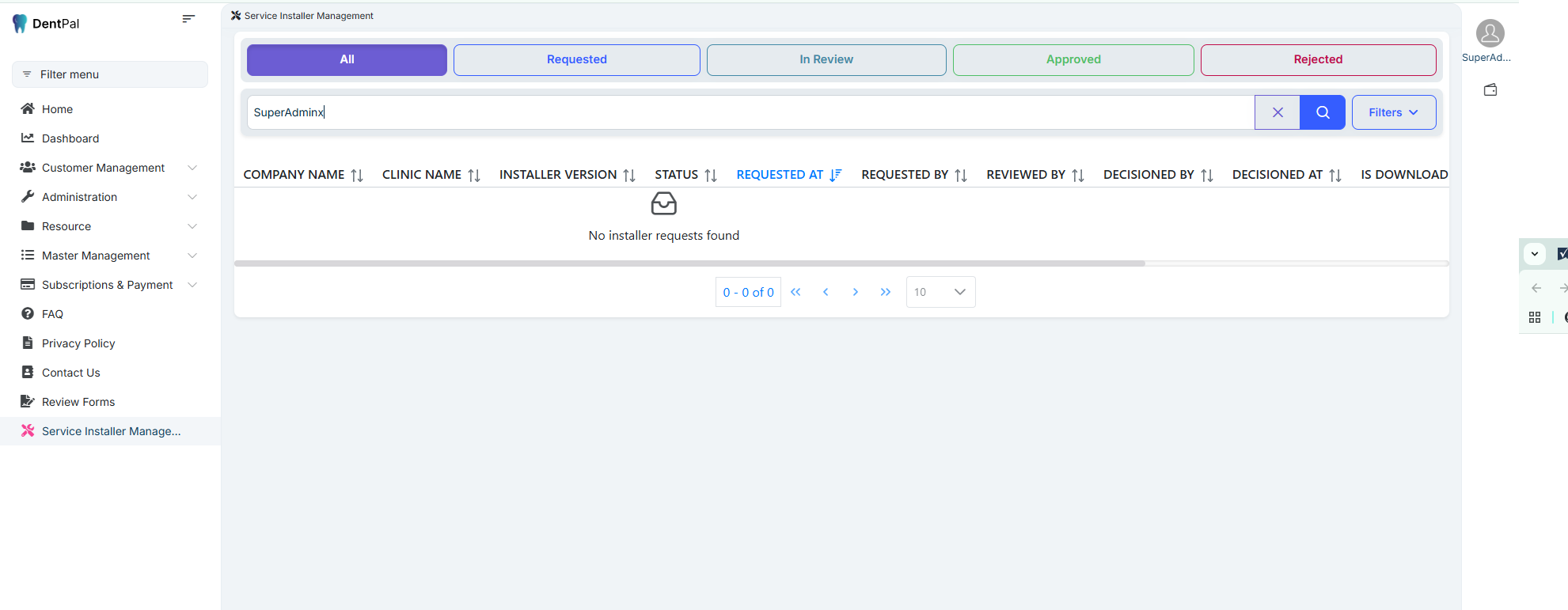Click the next page arrow
The image size is (1568, 610).
(x=855, y=292)
